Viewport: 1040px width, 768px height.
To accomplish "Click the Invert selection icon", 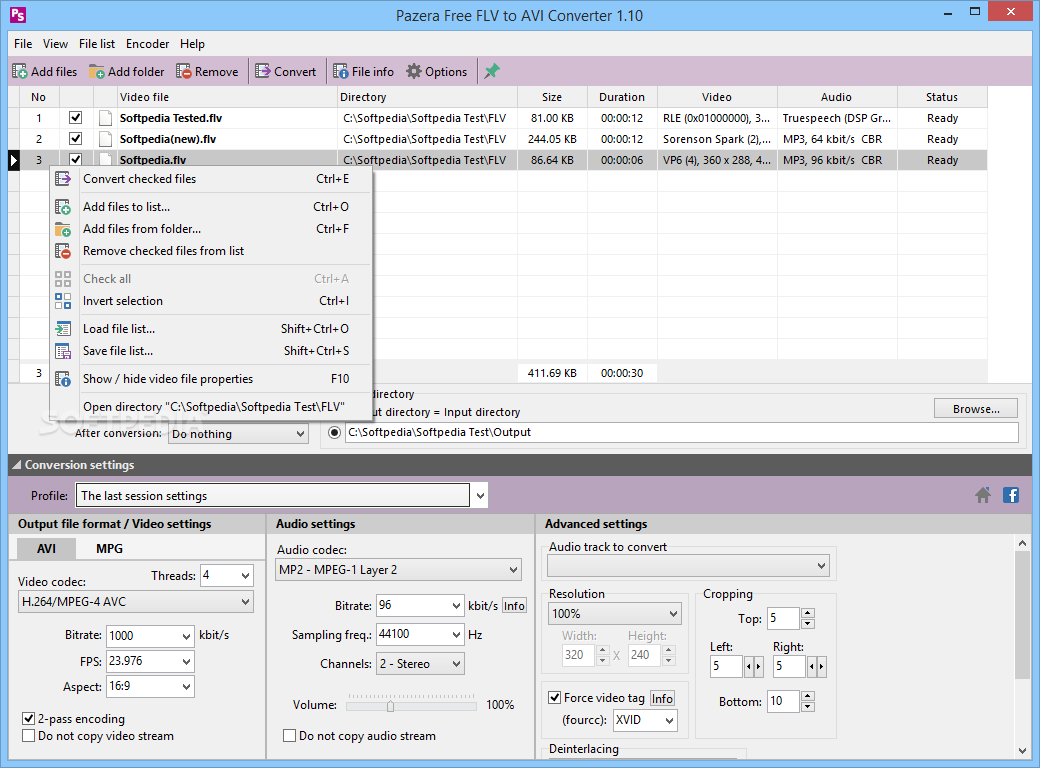I will 63,301.
